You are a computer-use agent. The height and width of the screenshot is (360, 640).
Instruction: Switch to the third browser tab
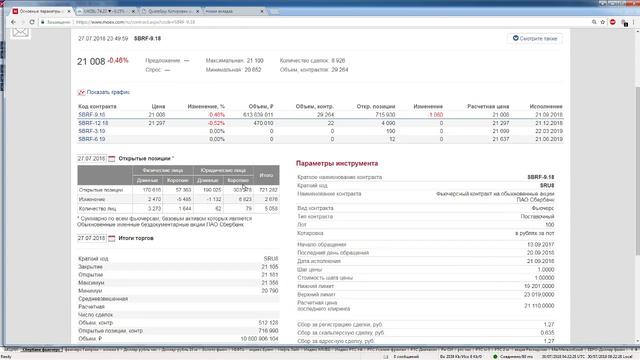(x=170, y=11)
